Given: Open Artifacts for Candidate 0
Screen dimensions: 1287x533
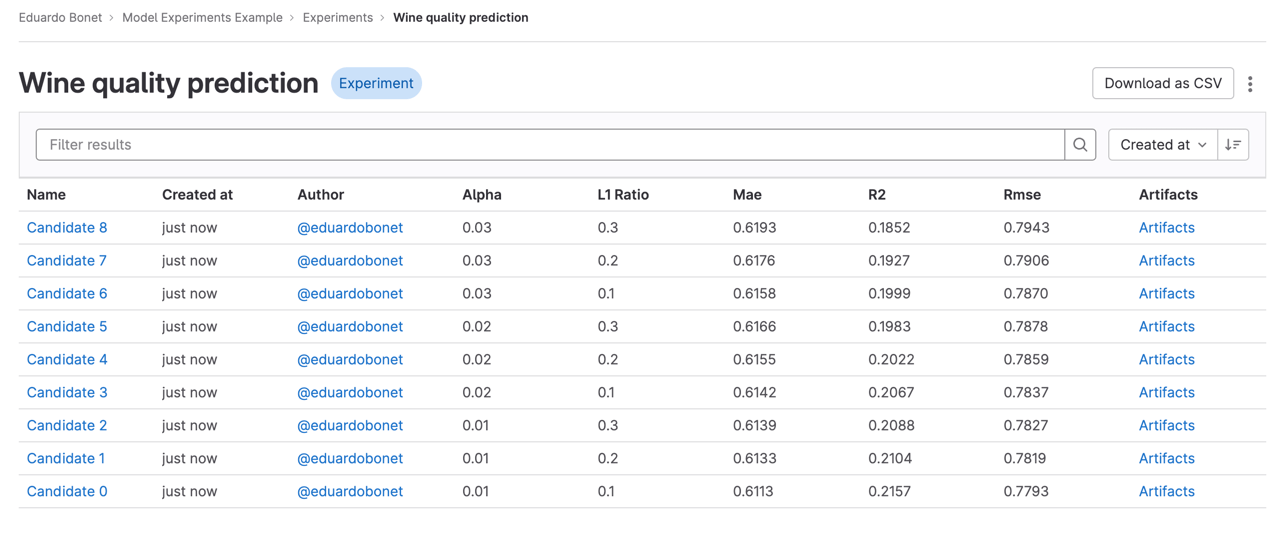Looking at the screenshot, I should pyautogui.click(x=1166, y=492).
